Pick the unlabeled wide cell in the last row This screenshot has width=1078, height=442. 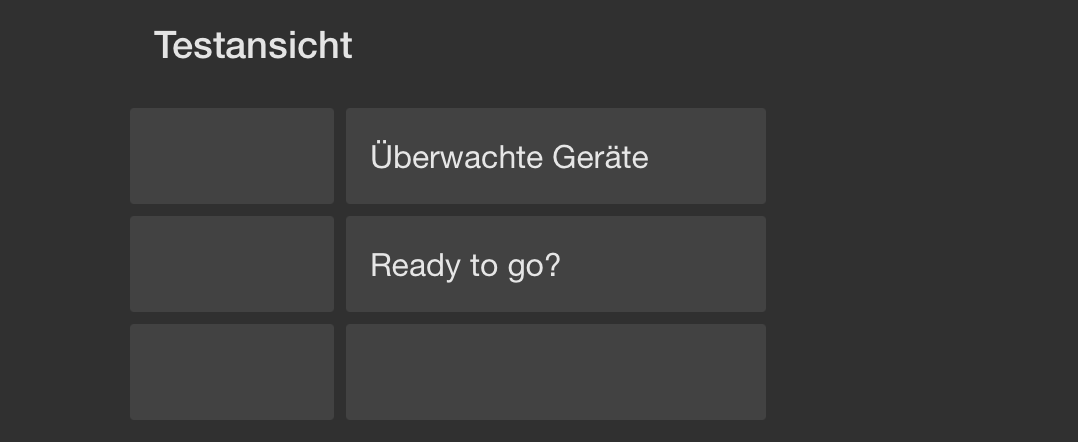(555, 372)
